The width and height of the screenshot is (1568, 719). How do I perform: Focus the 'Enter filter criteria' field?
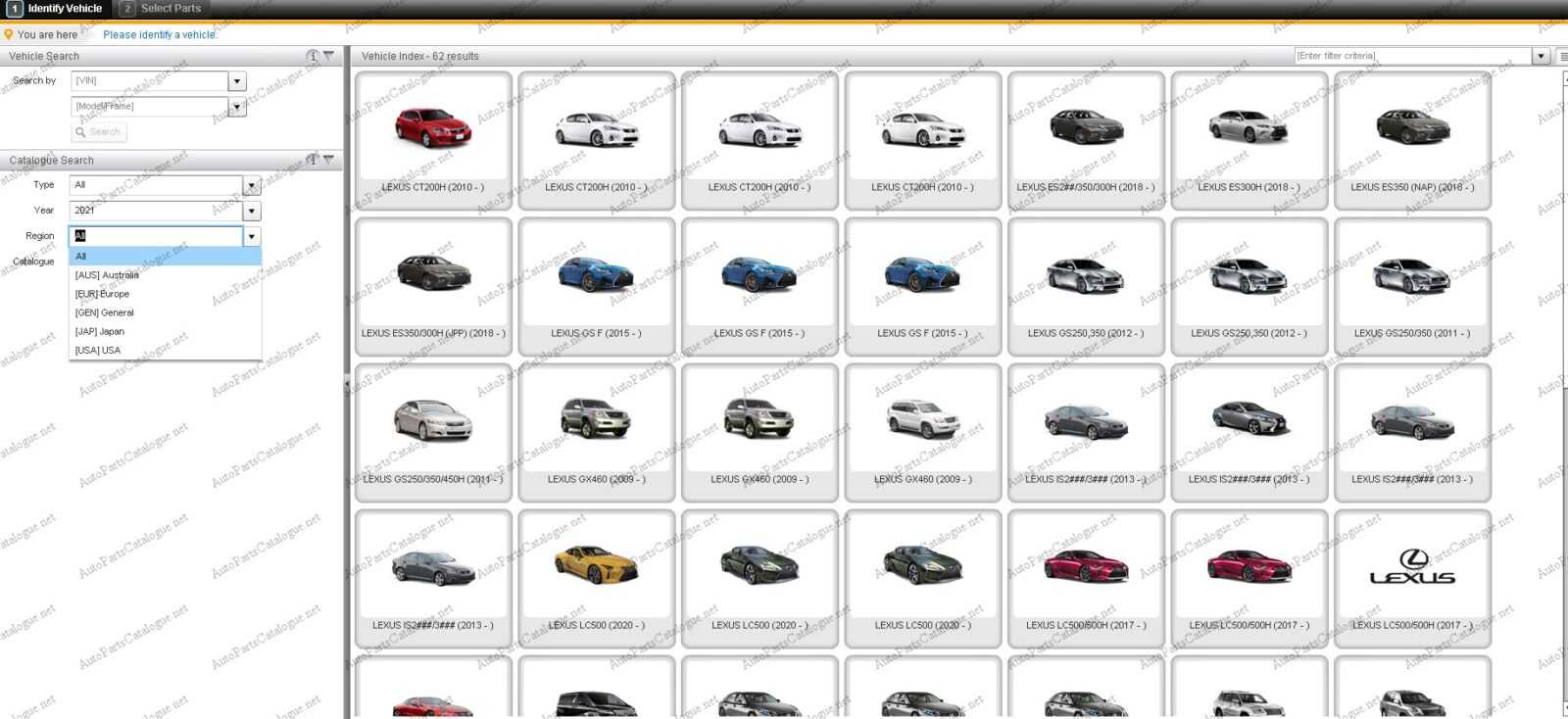point(1413,56)
